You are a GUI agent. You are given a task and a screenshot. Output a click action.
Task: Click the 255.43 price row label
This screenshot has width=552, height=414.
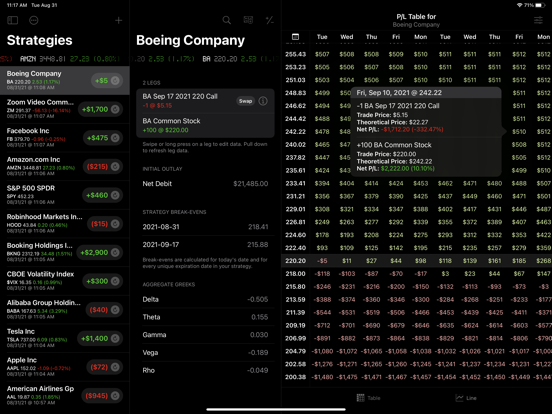295,55
